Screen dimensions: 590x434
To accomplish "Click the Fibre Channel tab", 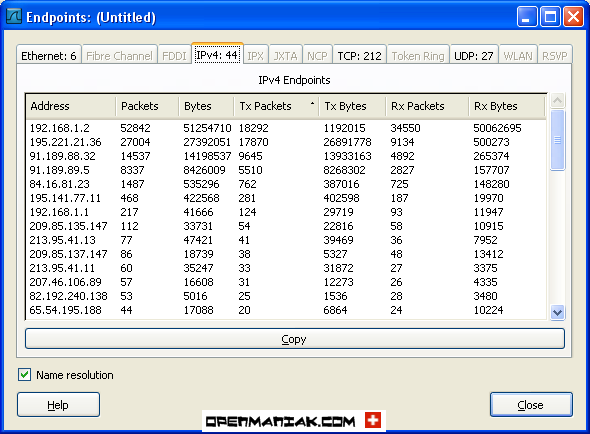I will click(x=119, y=56).
